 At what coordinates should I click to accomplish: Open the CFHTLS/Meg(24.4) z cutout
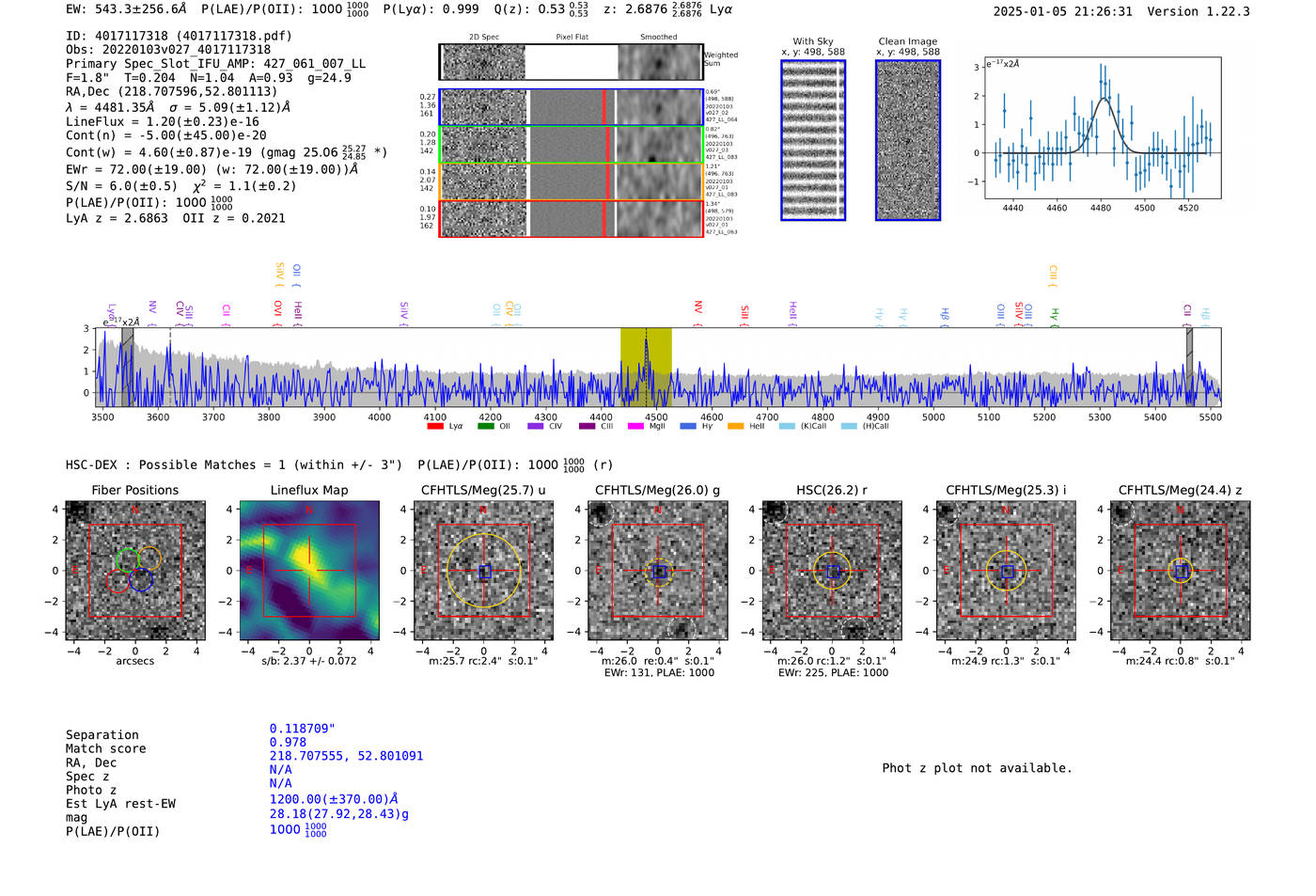pyautogui.click(x=1181, y=571)
